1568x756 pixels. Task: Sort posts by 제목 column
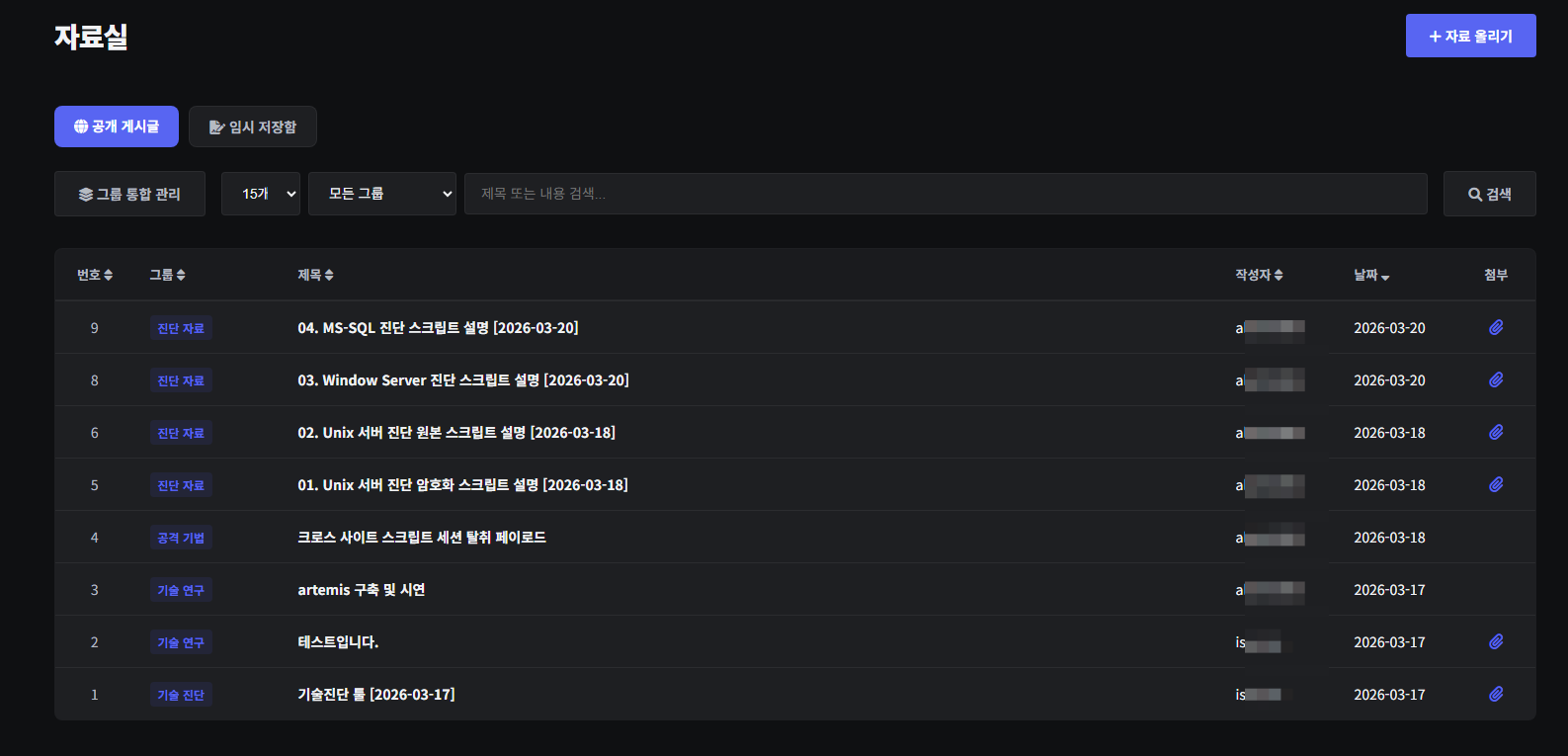315,275
